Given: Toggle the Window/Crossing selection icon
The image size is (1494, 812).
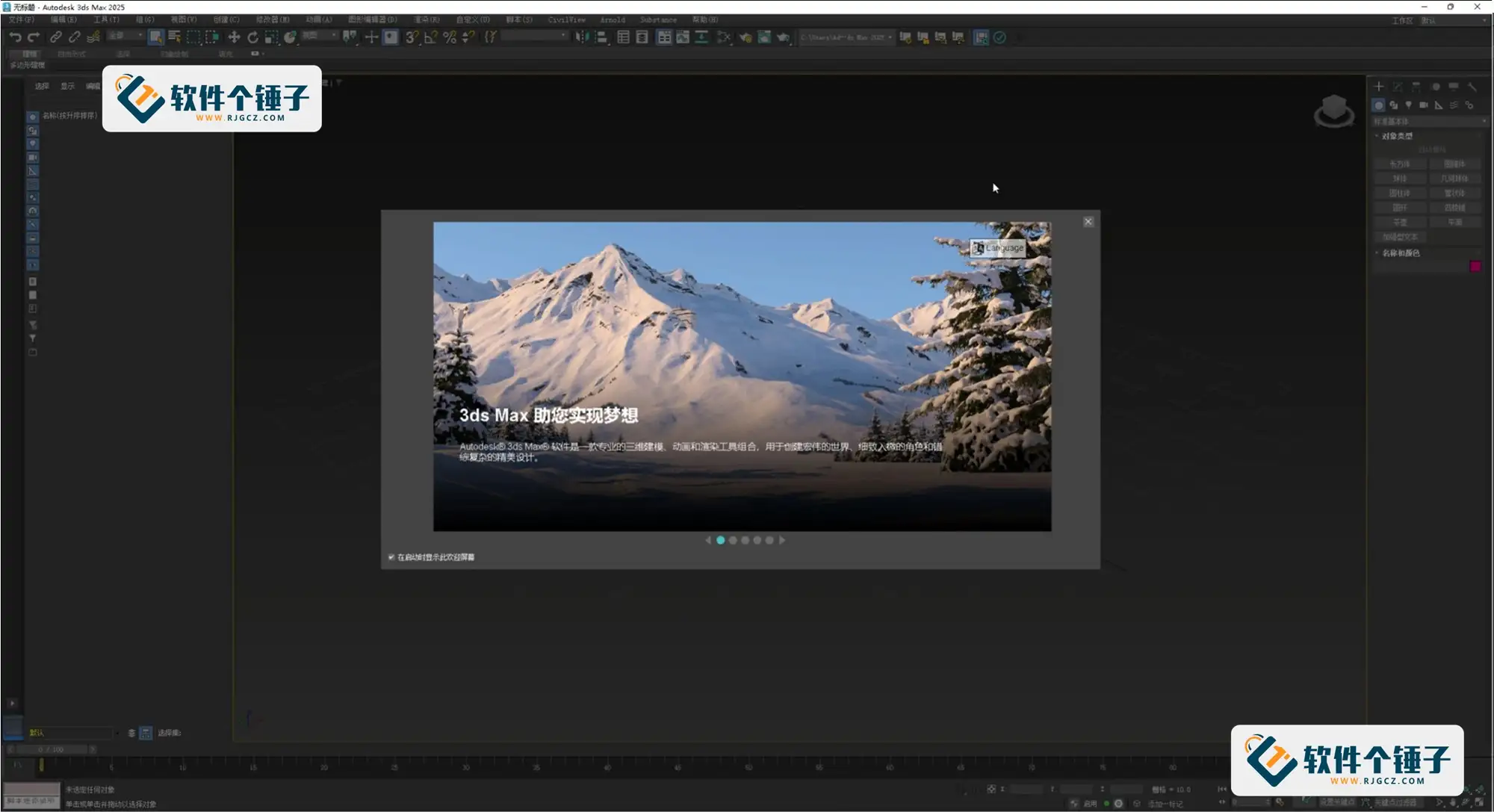Looking at the screenshot, I should (212, 37).
